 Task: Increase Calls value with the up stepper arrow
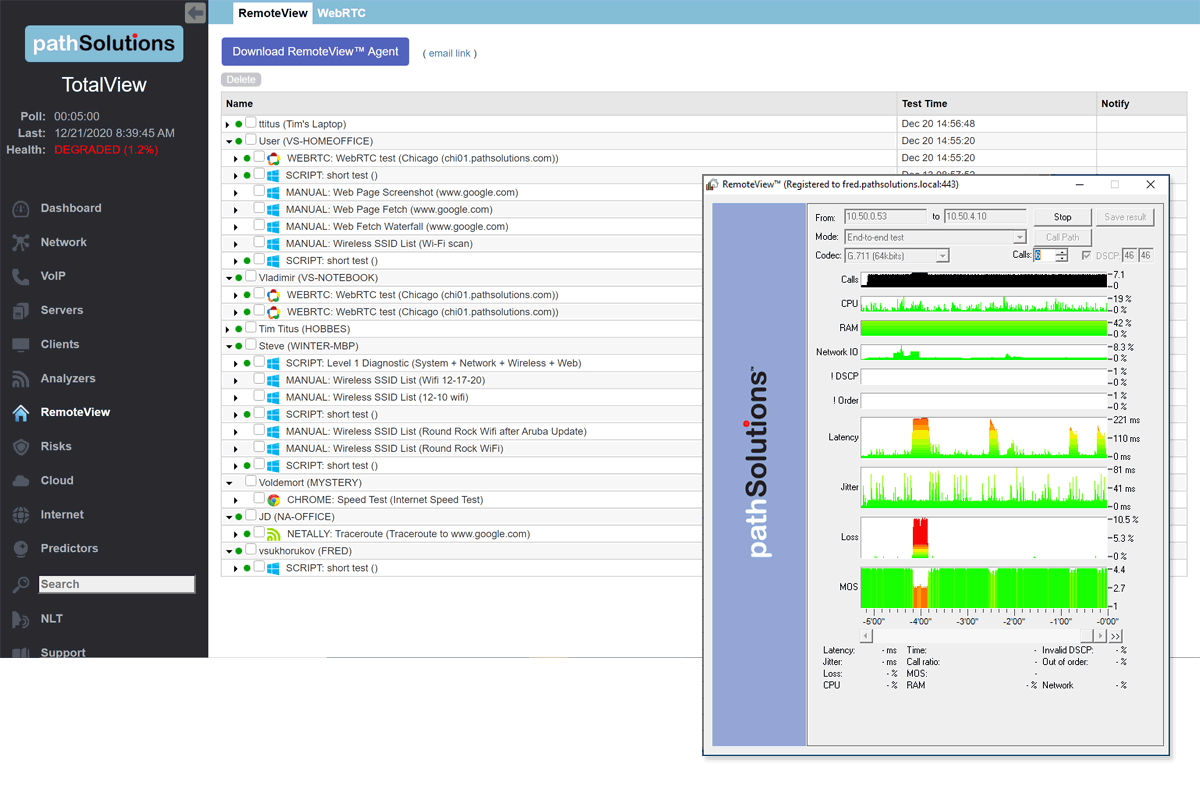(x=1060, y=250)
